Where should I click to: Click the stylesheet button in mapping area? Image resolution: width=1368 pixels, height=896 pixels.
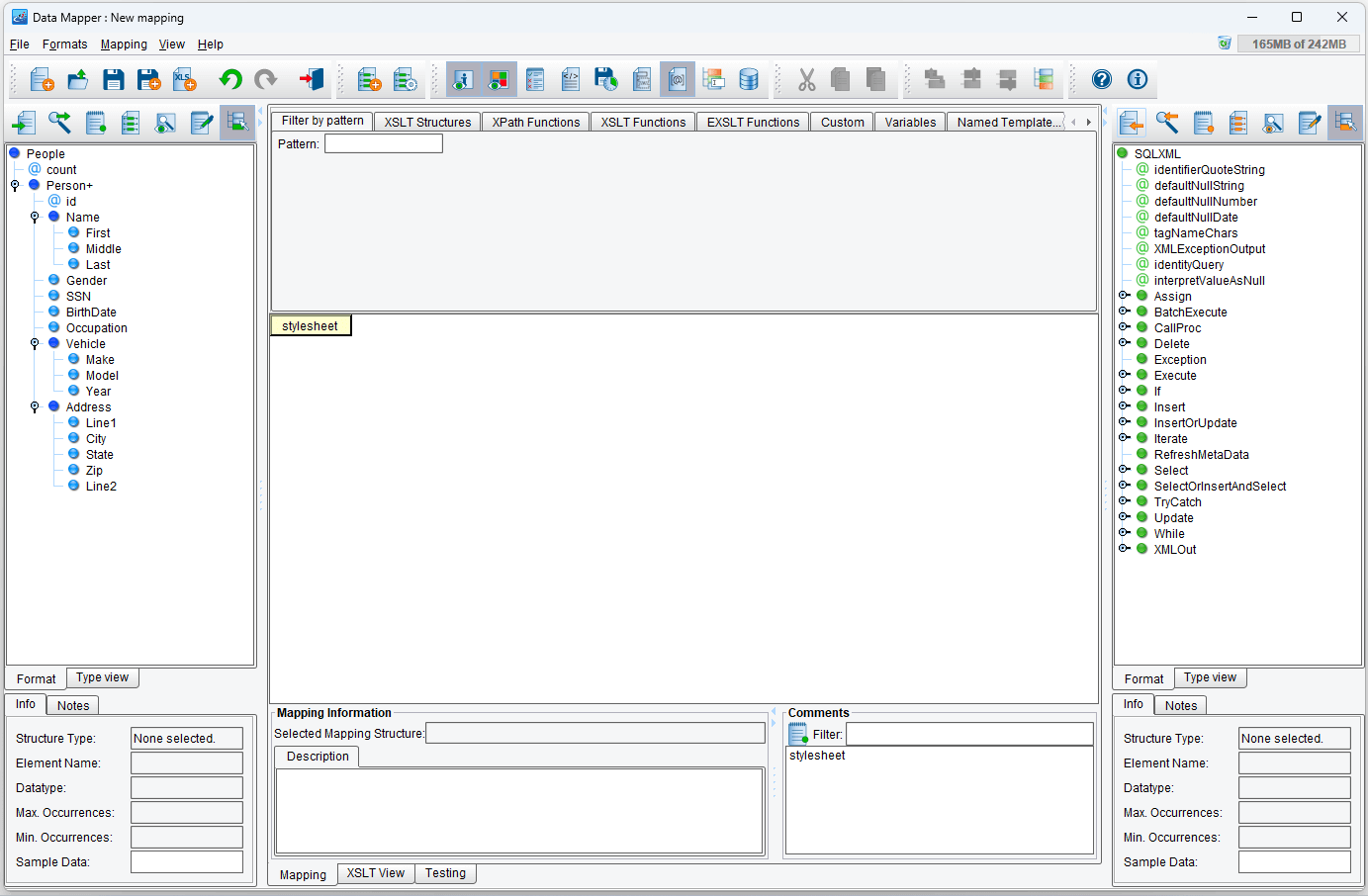311,325
